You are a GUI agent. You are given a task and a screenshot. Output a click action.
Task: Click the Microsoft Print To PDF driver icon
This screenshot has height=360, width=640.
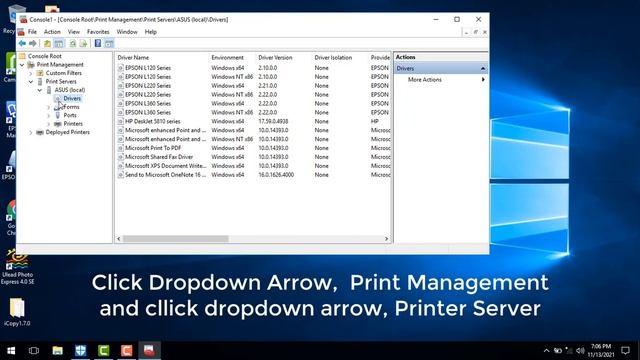[120, 148]
